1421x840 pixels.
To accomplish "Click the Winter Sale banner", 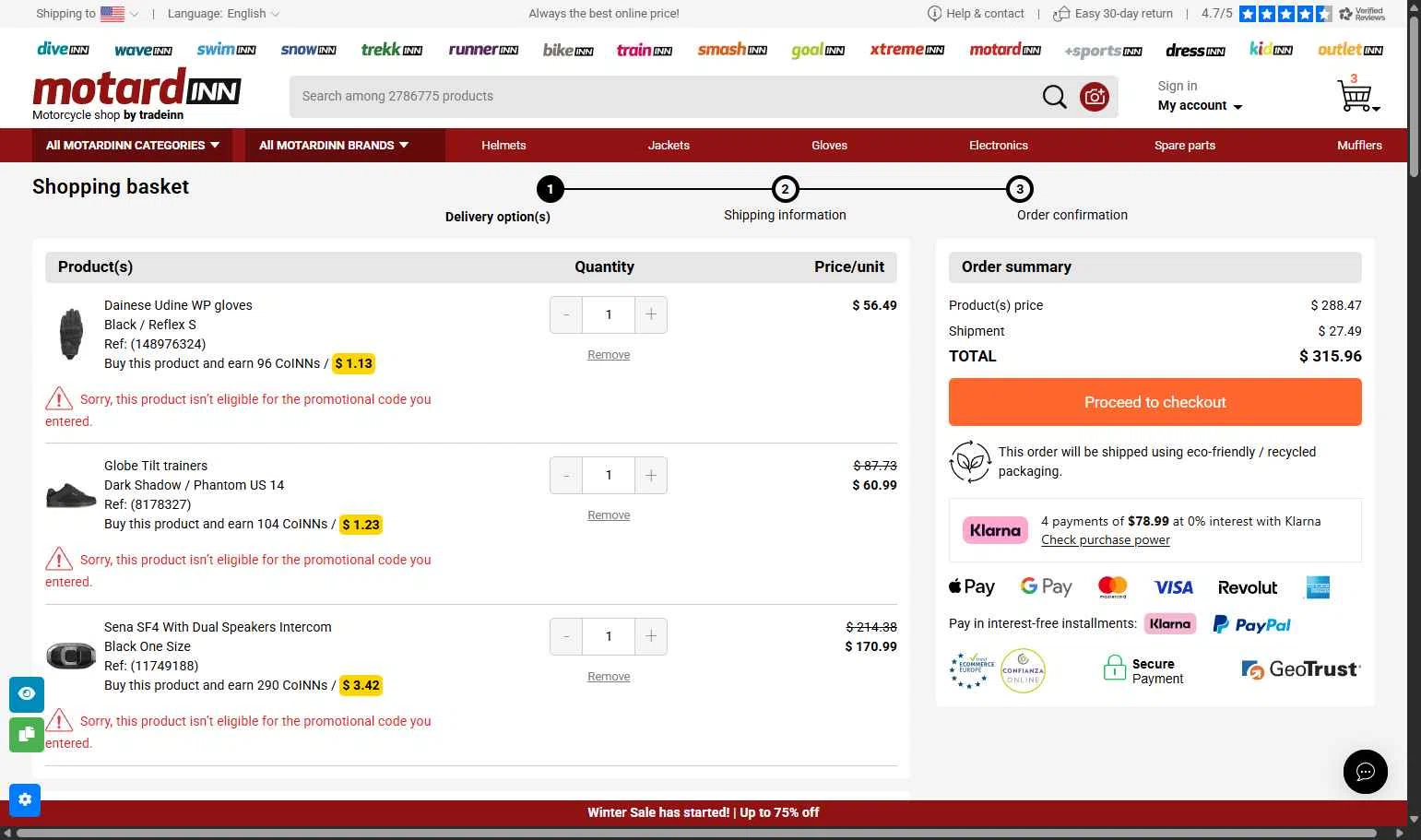I will [x=704, y=813].
